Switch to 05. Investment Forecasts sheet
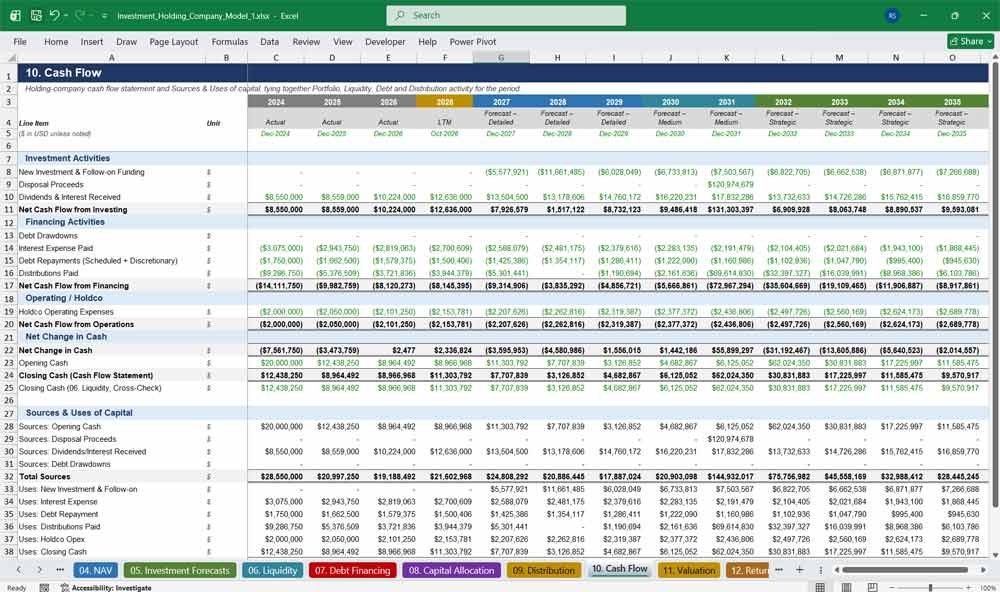 (x=180, y=570)
